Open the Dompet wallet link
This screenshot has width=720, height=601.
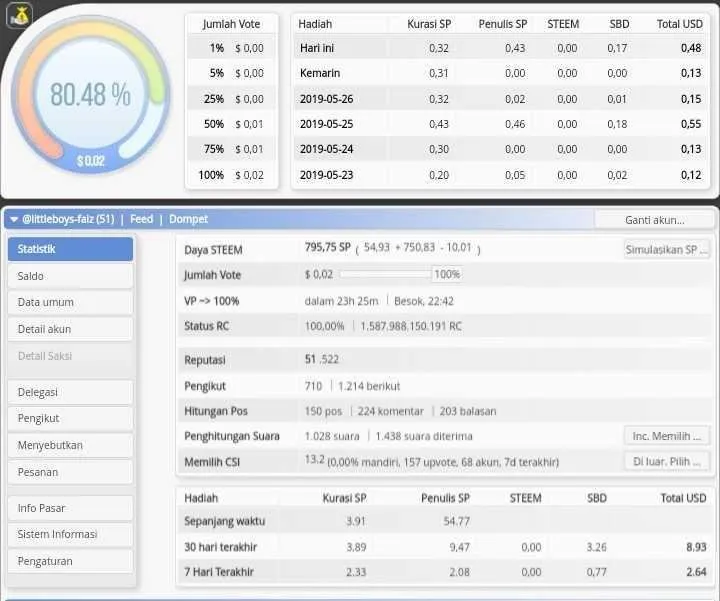tap(188, 219)
